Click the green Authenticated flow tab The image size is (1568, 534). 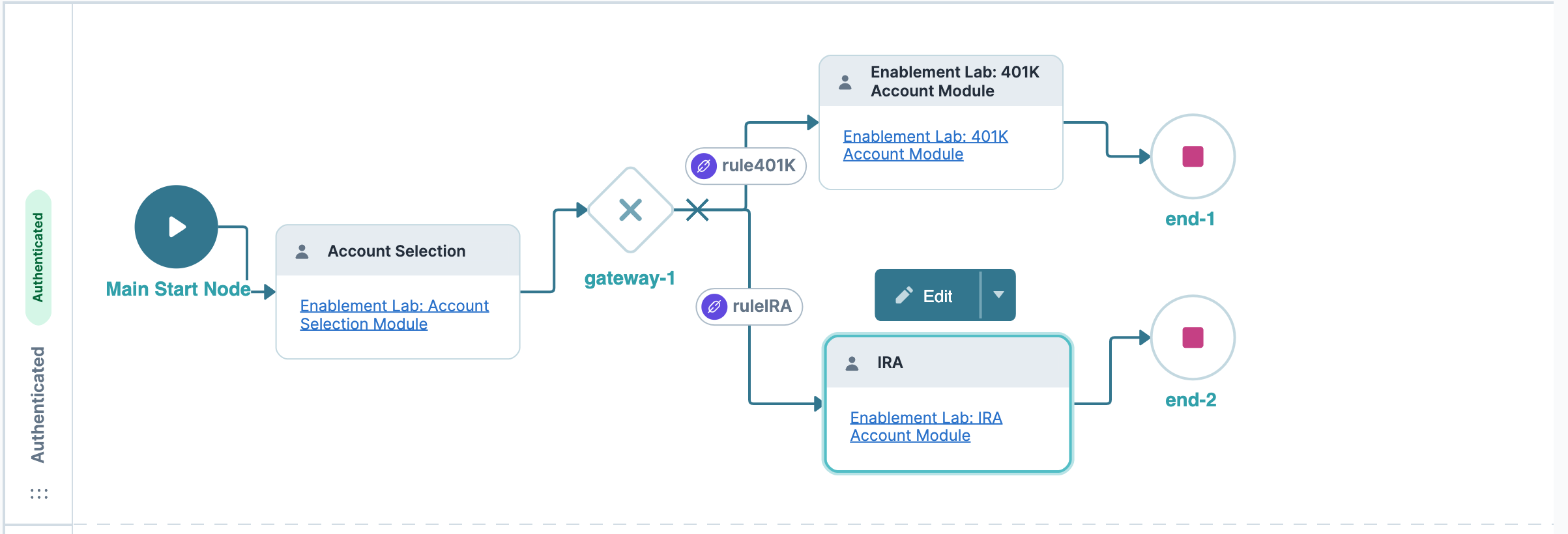pyautogui.click(x=39, y=254)
